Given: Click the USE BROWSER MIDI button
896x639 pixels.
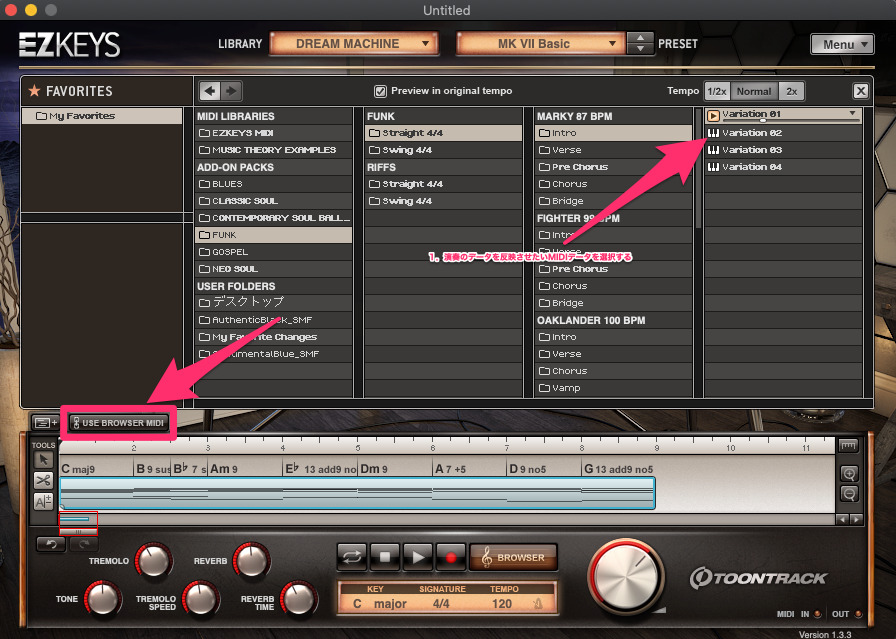Looking at the screenshot, I should click(x=118, y=423).
